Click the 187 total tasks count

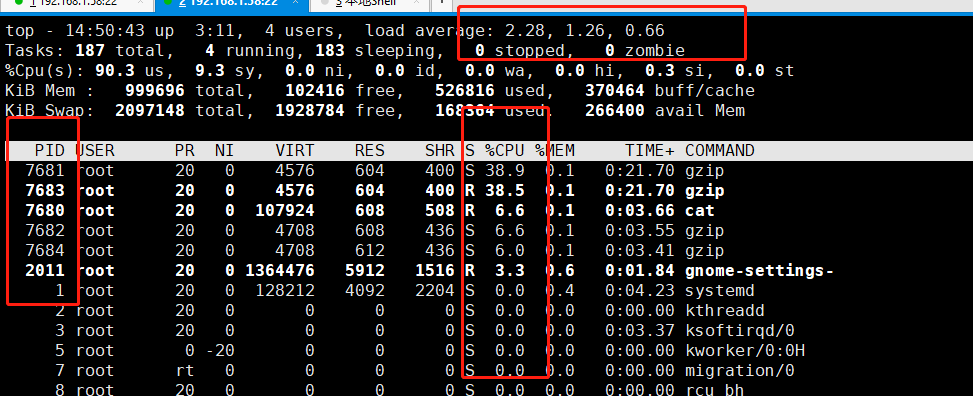click(x=90, y=51)
